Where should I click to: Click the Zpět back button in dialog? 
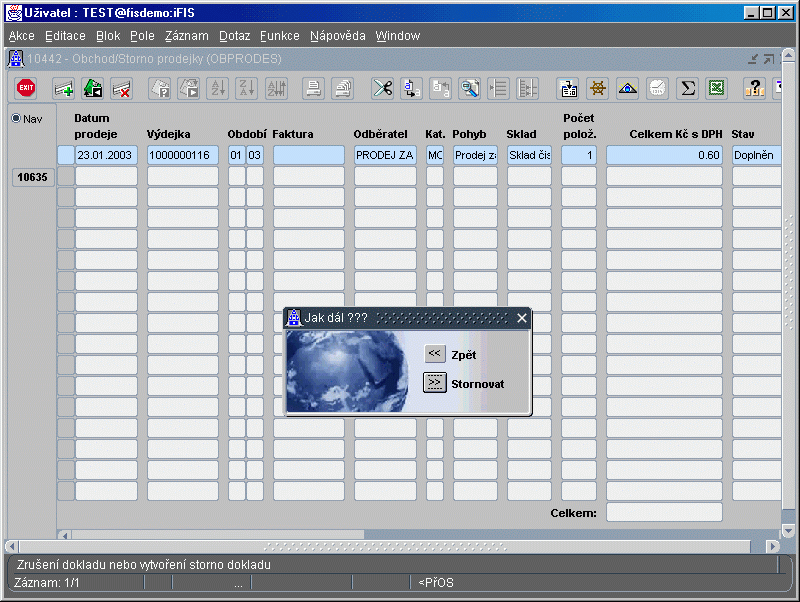(435, 354)
